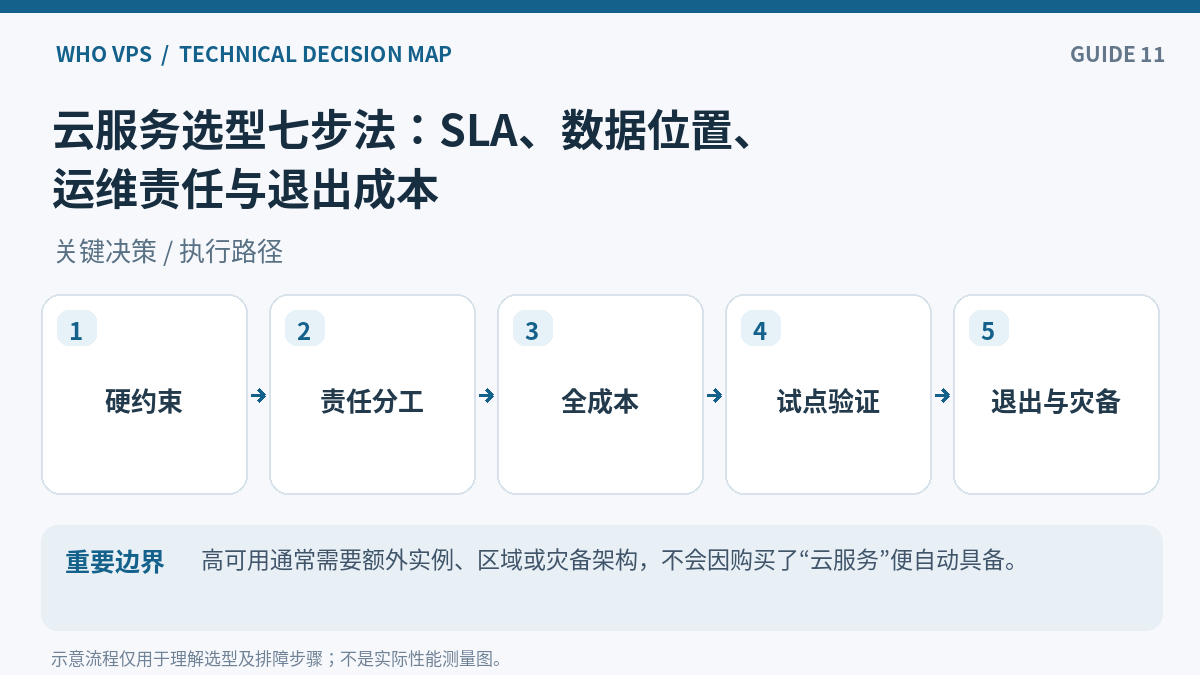
Task: Click the footnote 示意流程仅用于理解选型
Action: 277,659
